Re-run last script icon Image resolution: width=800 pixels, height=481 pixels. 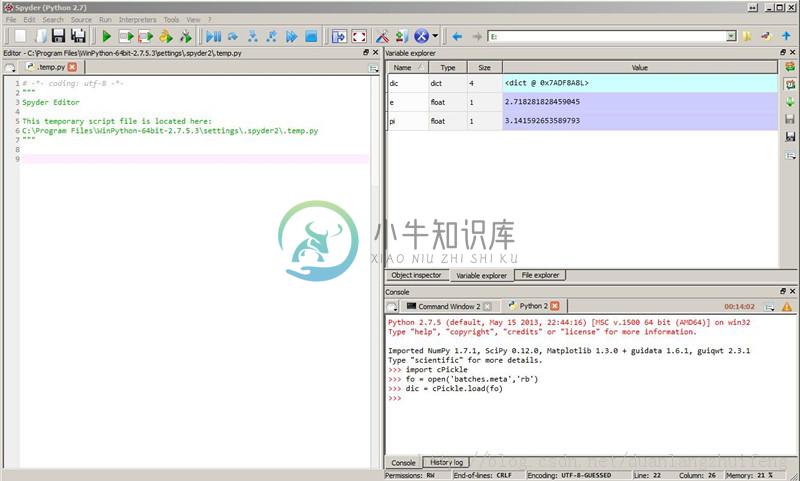186,36
